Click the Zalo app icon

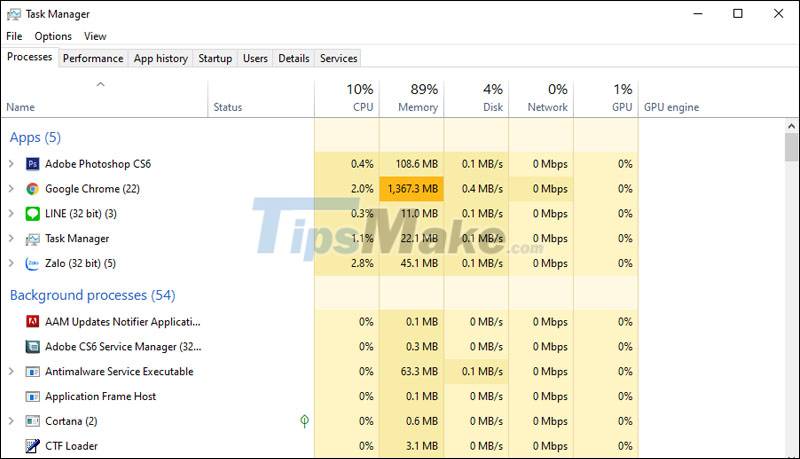(x=33, y=263)
